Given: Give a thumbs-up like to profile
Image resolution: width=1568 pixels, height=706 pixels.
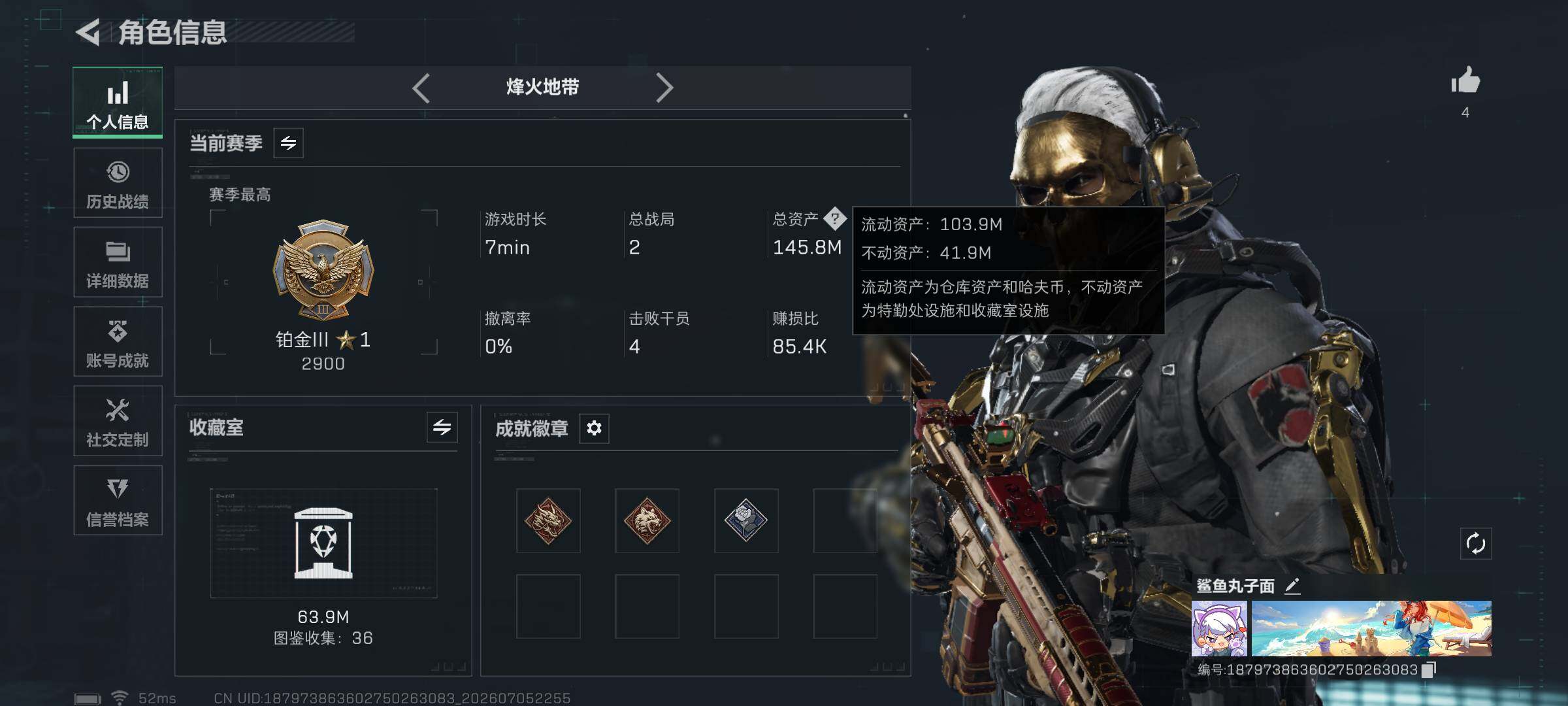Looking at the screenshot, I should 1465,81.
